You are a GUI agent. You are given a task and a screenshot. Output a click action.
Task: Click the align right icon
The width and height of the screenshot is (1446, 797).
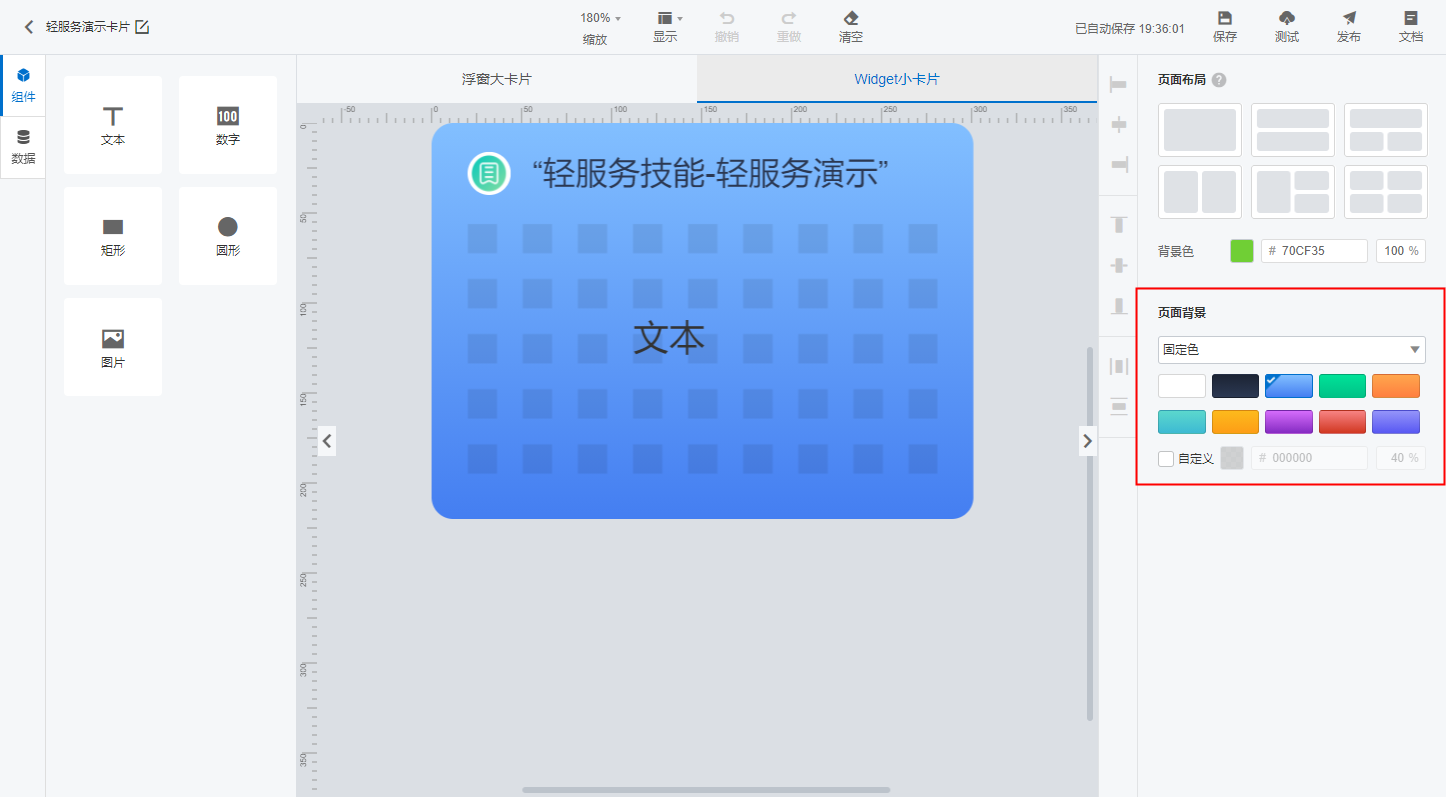point(1118,164)
